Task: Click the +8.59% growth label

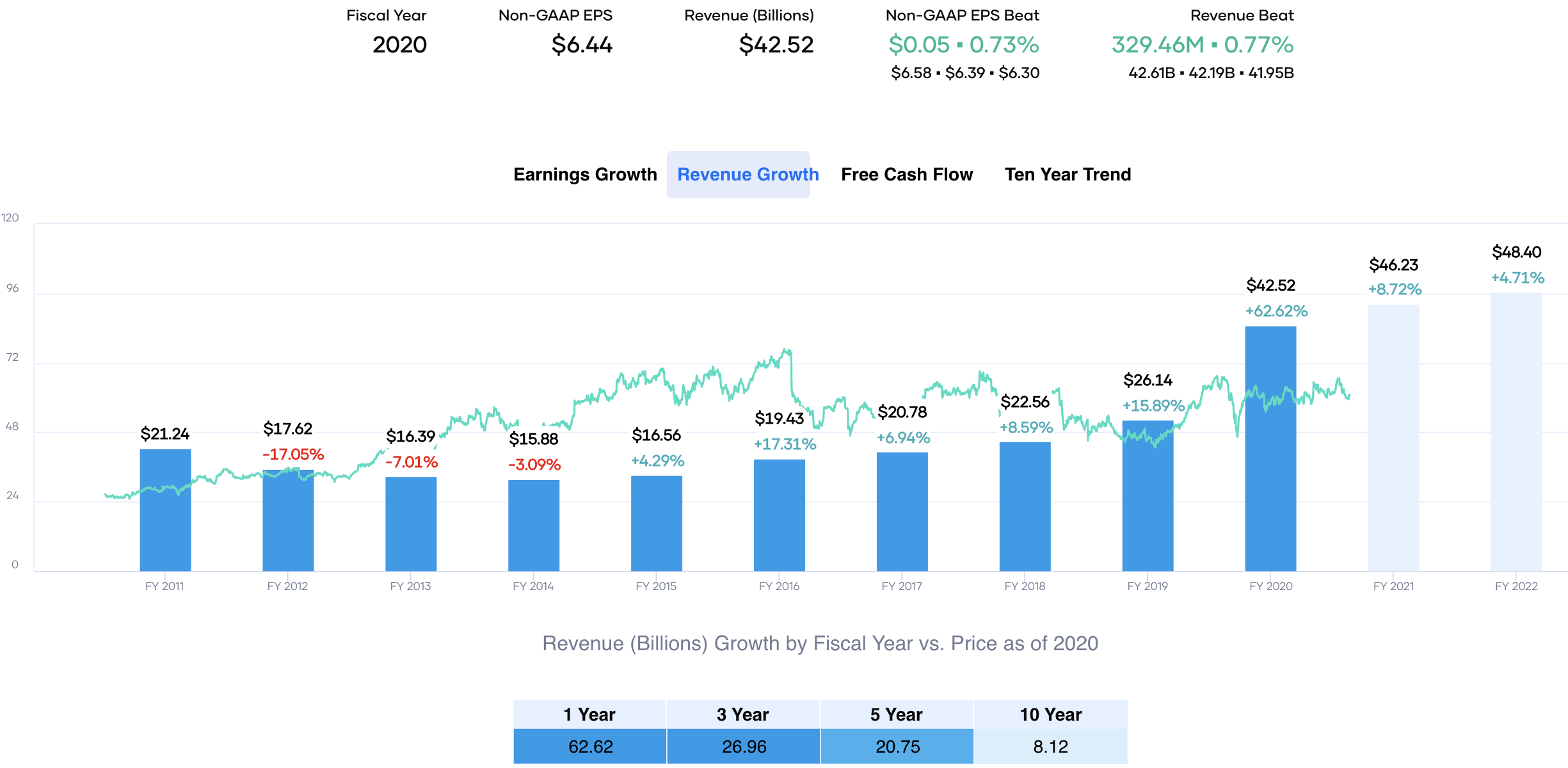Action: 1026,428
